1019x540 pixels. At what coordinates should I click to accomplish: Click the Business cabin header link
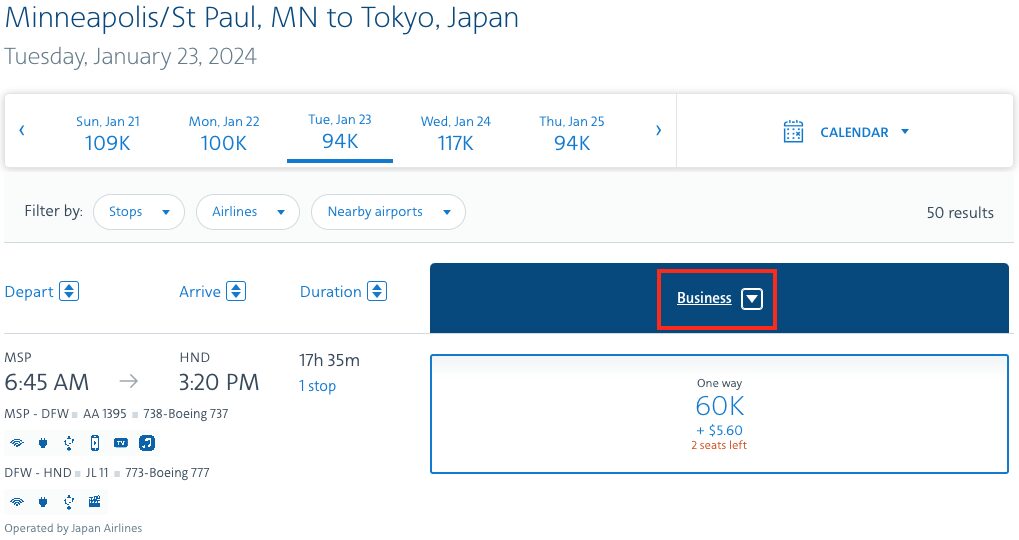tap(704, 298)
